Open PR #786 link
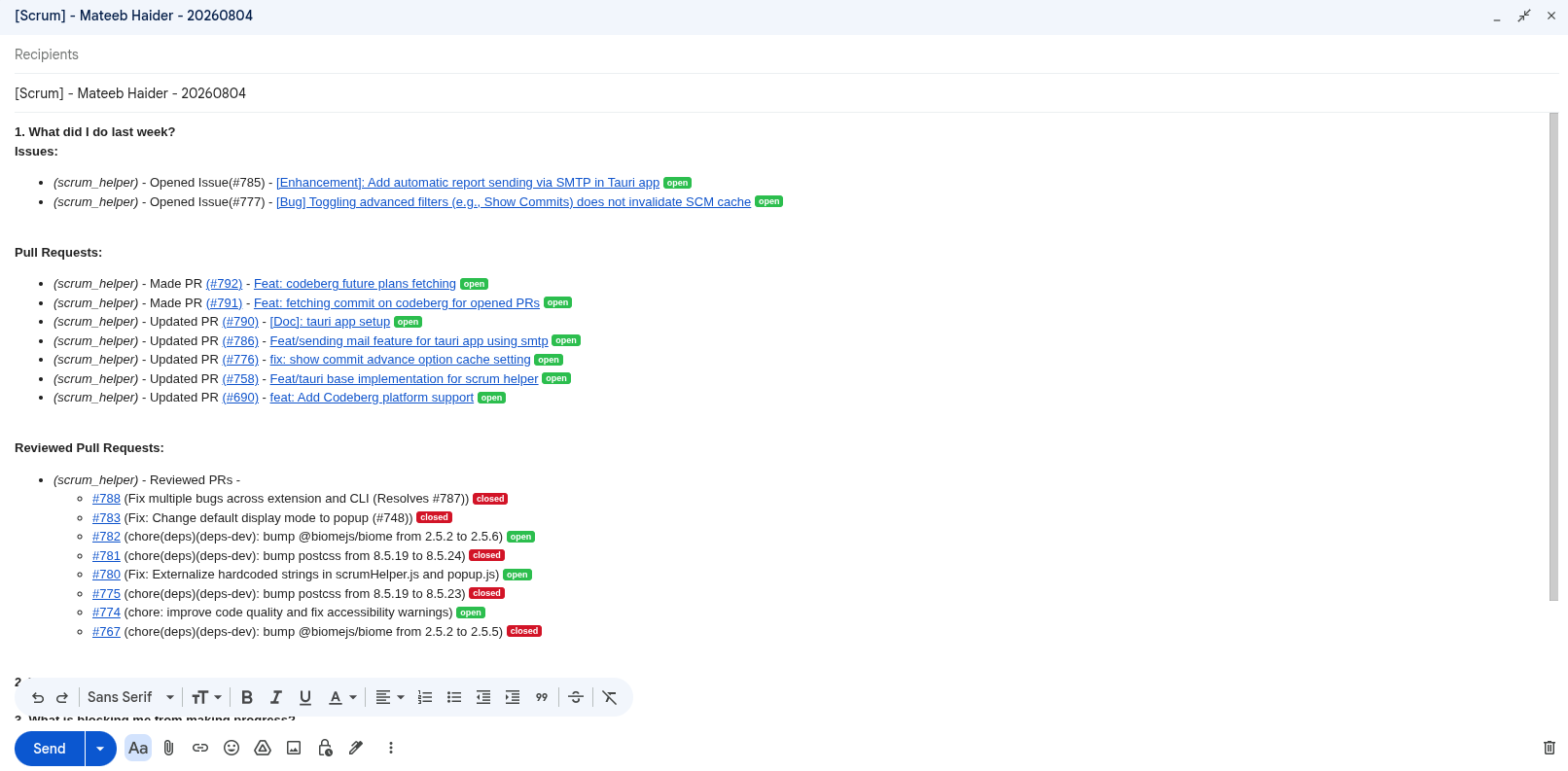The image size is (1568, 771). pyautogui.click(x=240, y=341)
